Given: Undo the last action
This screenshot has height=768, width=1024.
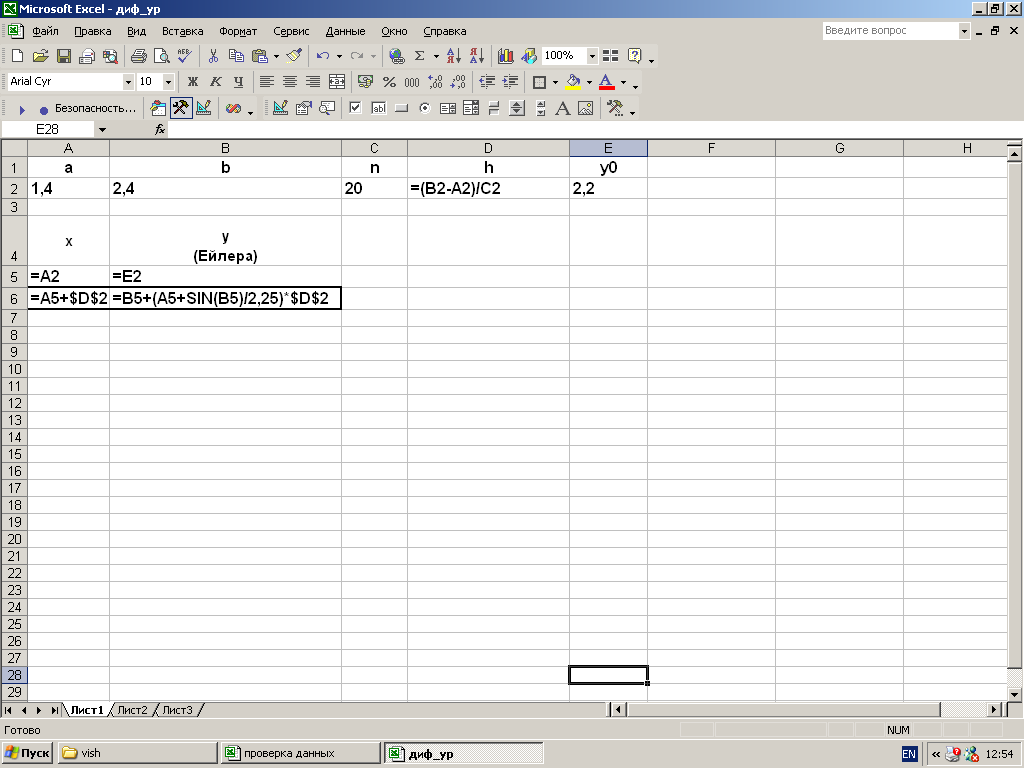Looking at the screenshot, I should click(x=323, y=56).
